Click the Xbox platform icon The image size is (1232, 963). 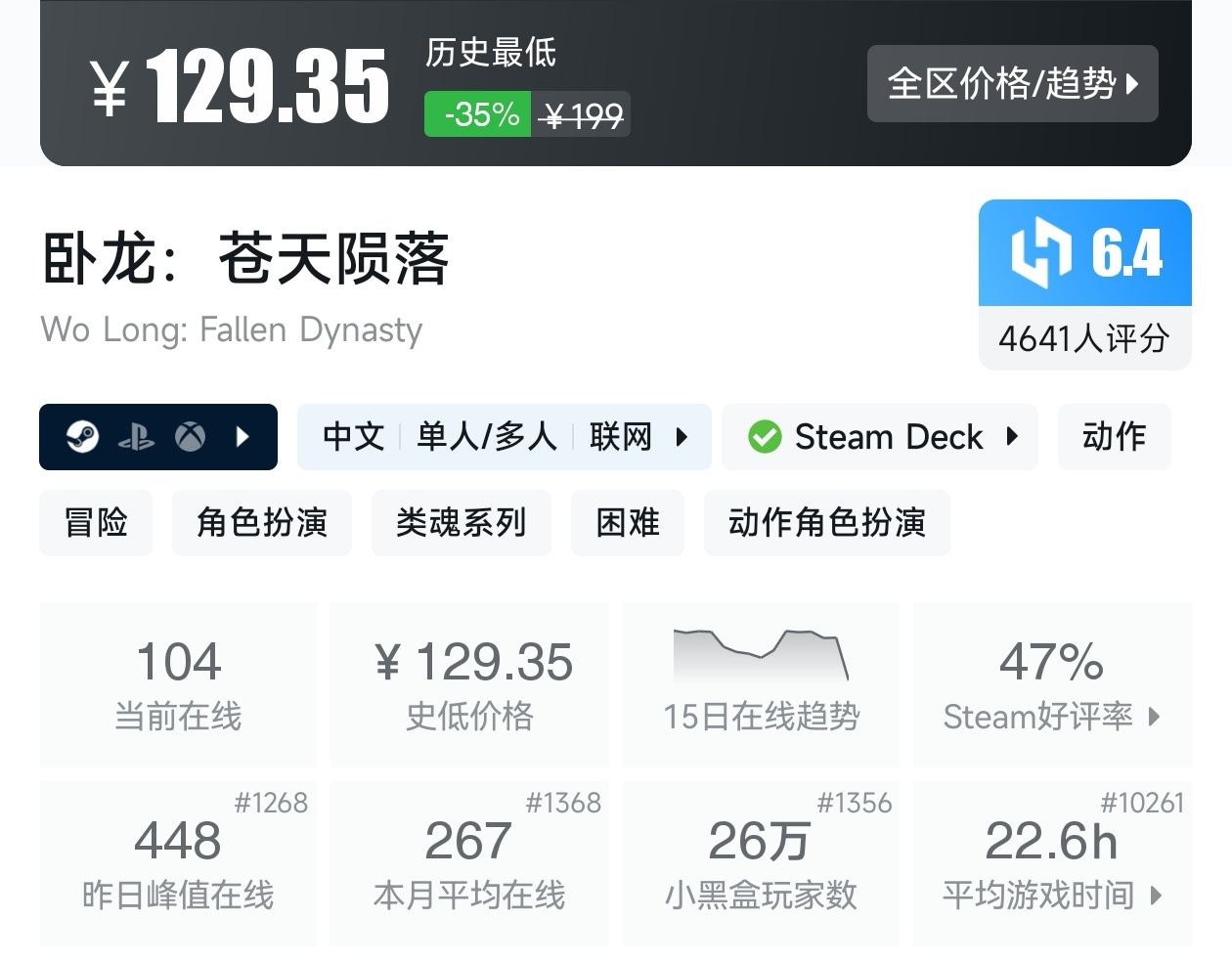click(191, 436)
